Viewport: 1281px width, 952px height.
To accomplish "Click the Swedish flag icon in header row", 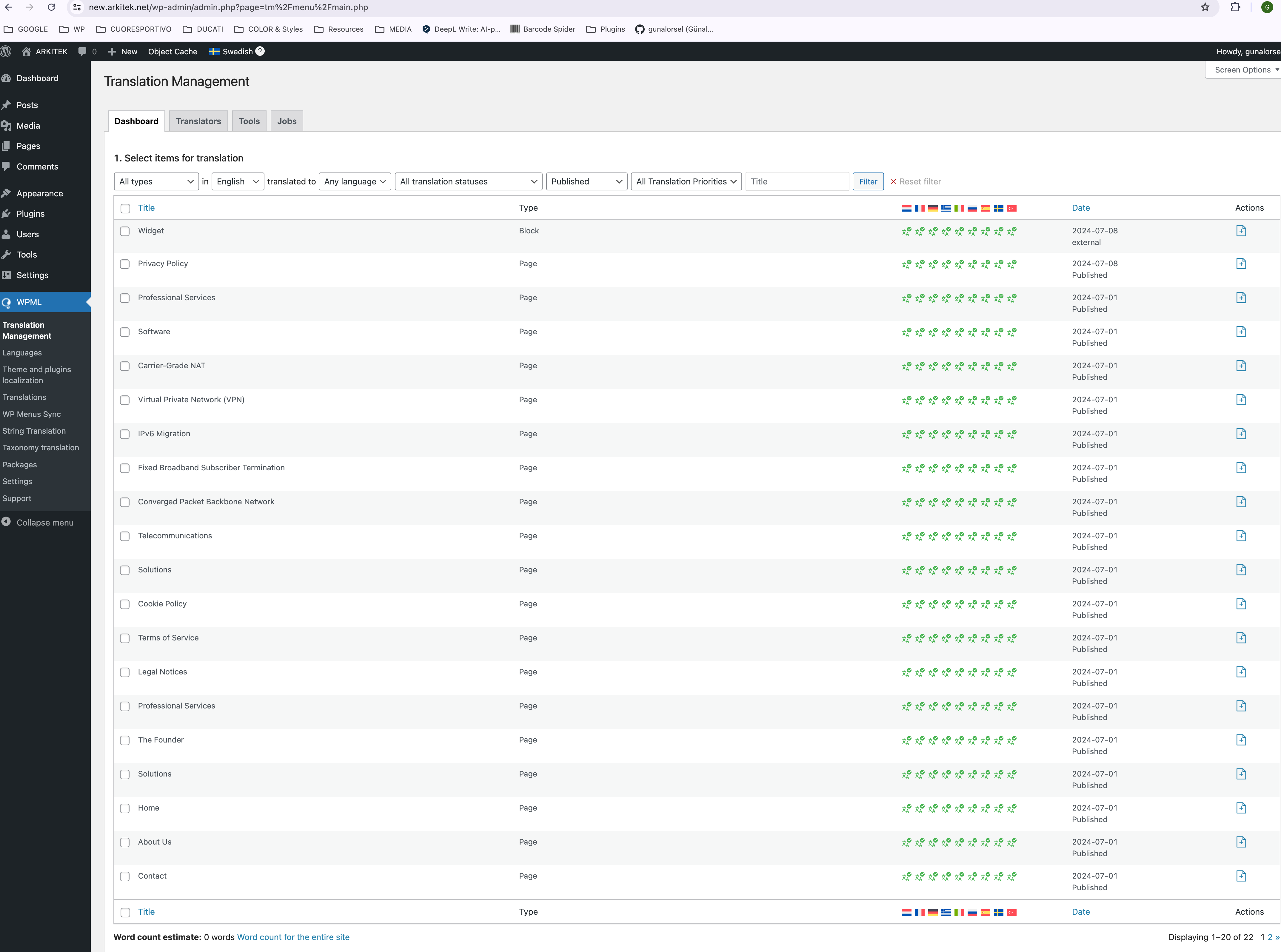I will coord(999,209).
